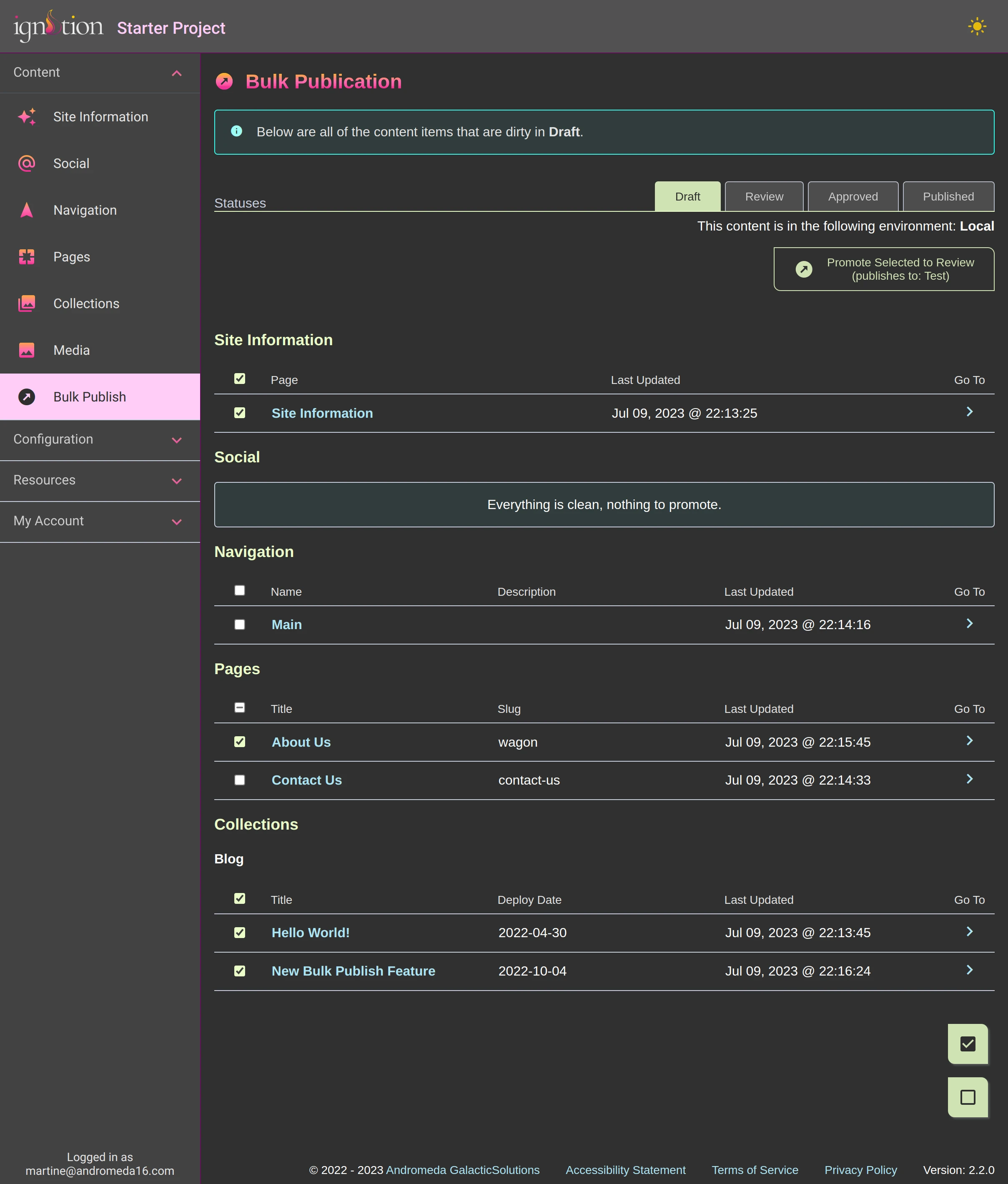Open the Accessibility Statement link
The height and width of the screenshot is (1184, 1008).
(626, 1170)
